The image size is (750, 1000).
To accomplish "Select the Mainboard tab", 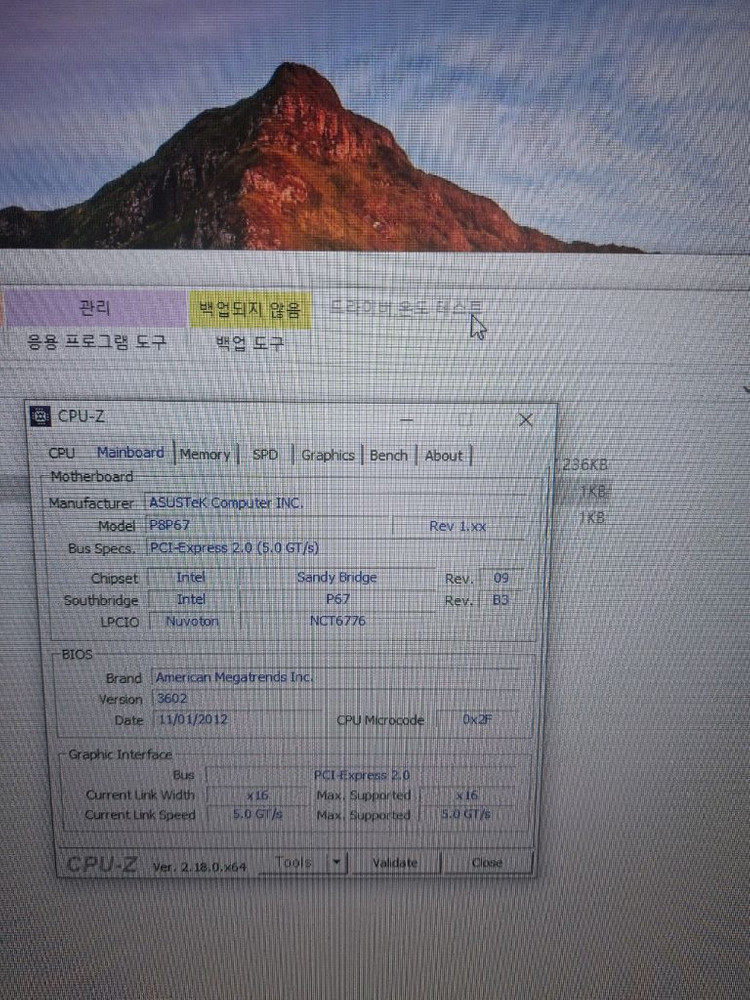I will [131, 453].
